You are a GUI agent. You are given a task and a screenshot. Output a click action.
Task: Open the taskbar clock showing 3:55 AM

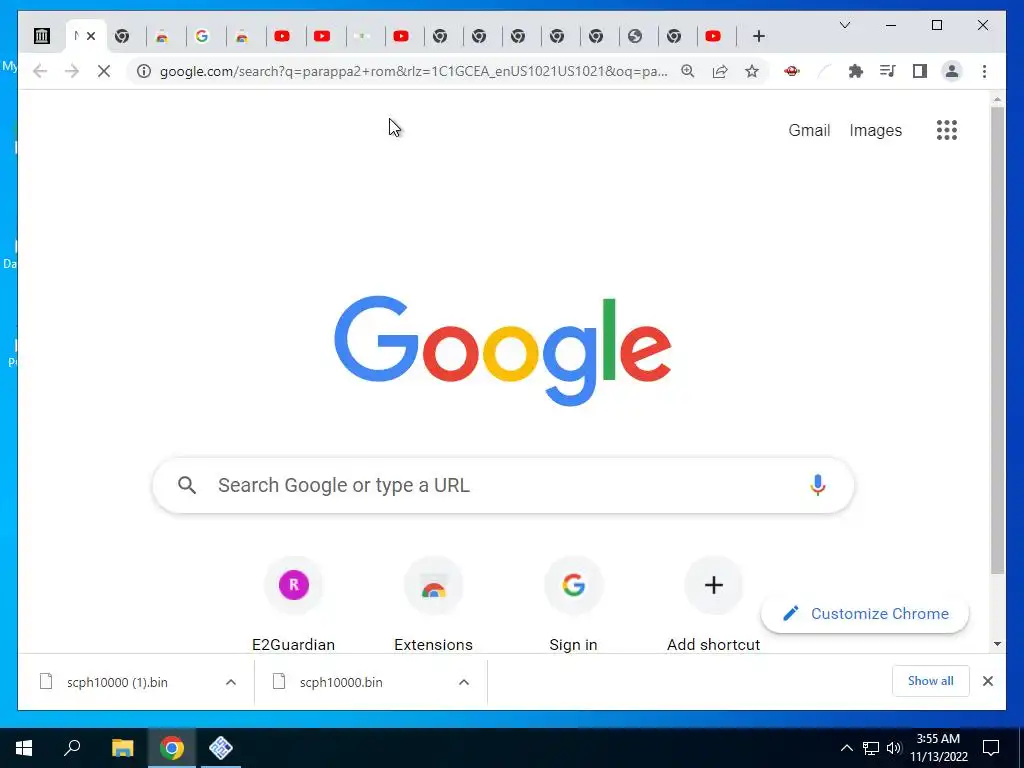click(938, 748)
